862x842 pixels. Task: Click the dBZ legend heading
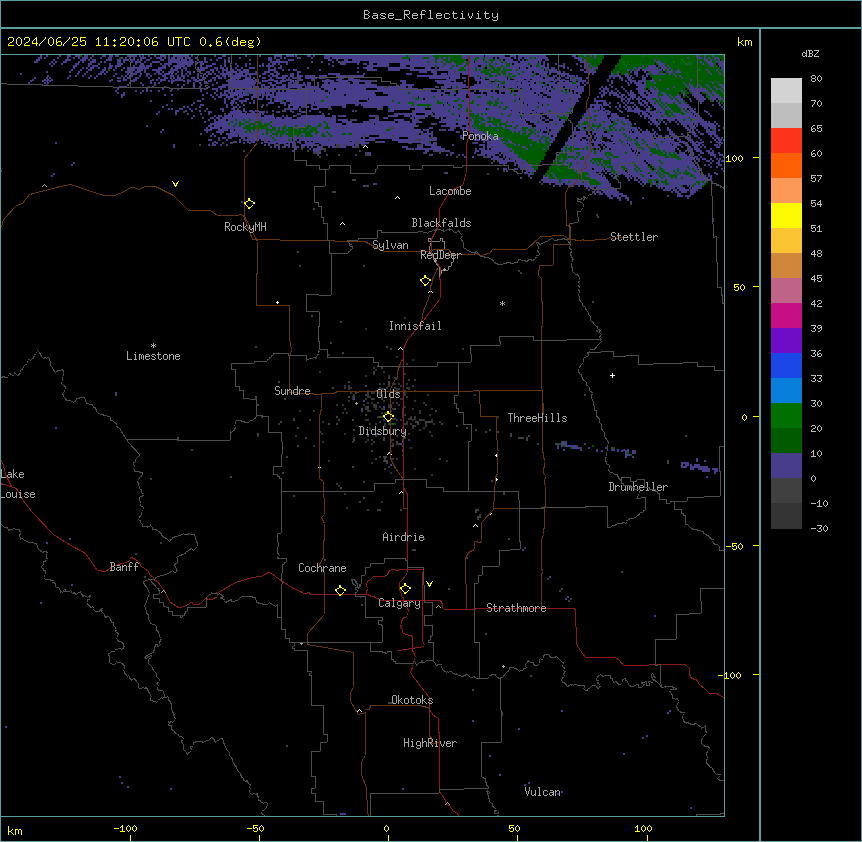point(810,53)
